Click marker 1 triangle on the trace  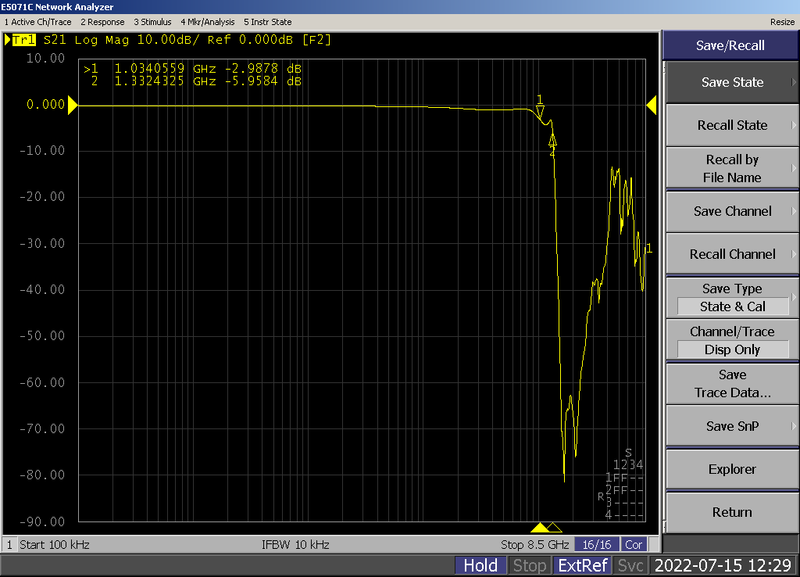pyautogui.click(x=540, y=111)
